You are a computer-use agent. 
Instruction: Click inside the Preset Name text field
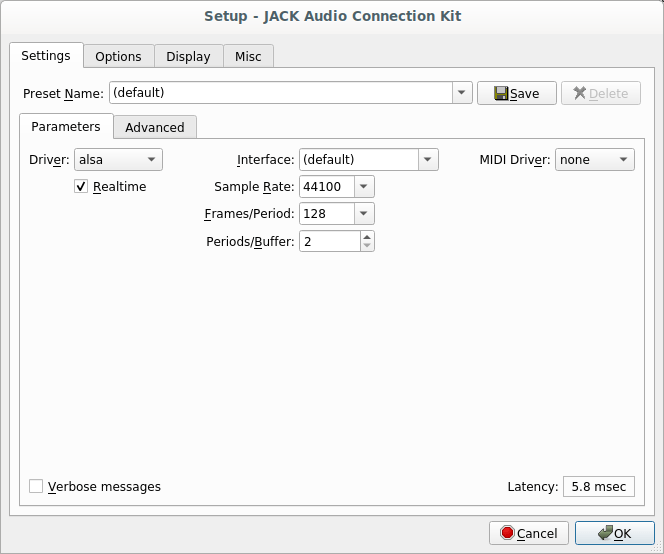pyautogui.click(x=280, y=93)
